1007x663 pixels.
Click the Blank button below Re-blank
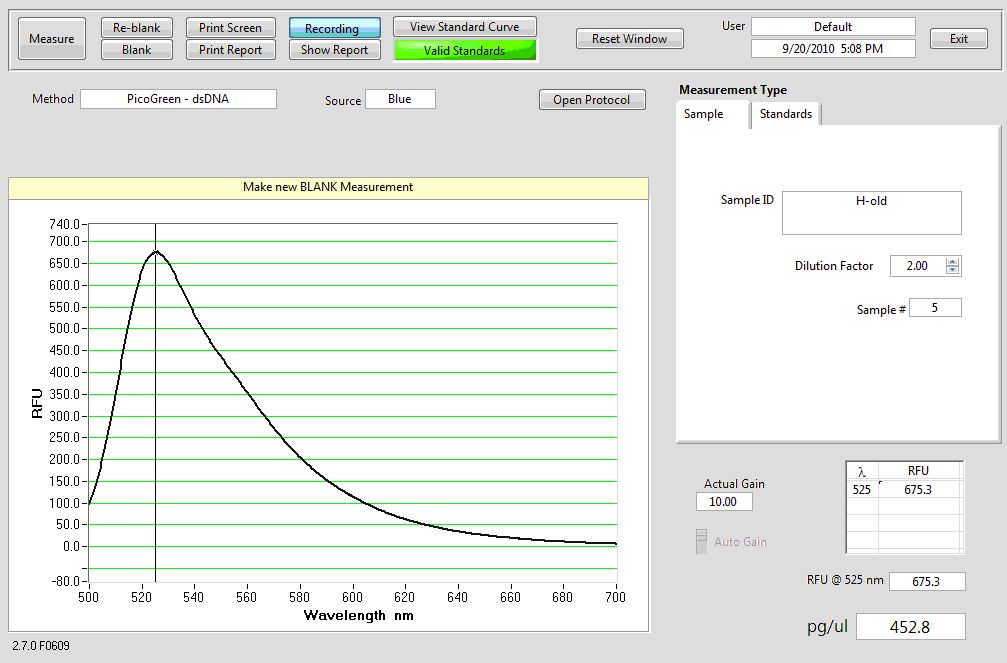pyautogui.click(x=137, y=49)
